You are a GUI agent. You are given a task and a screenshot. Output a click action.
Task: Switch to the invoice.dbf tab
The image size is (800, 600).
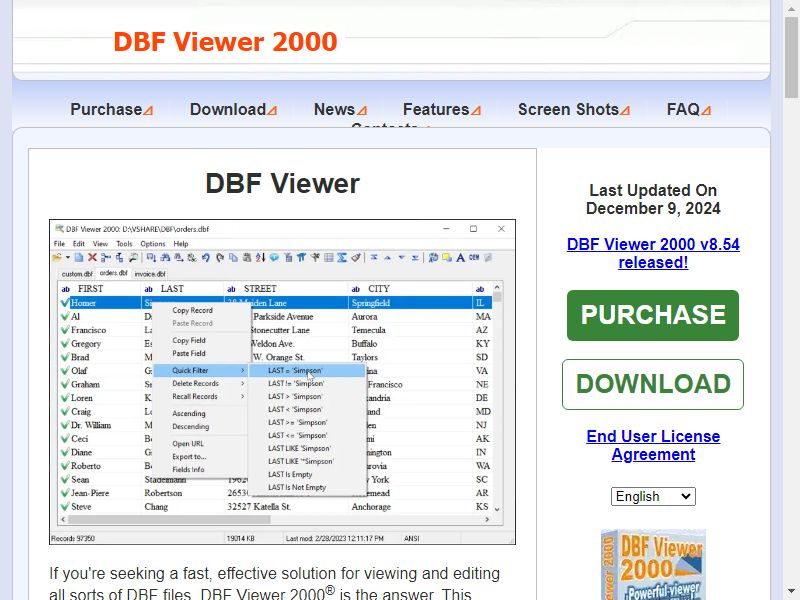coord(150,274)
